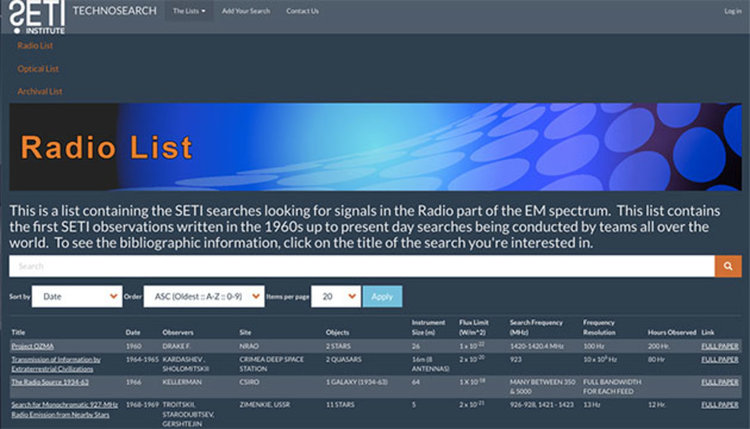750x429 pixels.
Task: Open The Radio Source 1934-63 link
Action: coord(50,382)
